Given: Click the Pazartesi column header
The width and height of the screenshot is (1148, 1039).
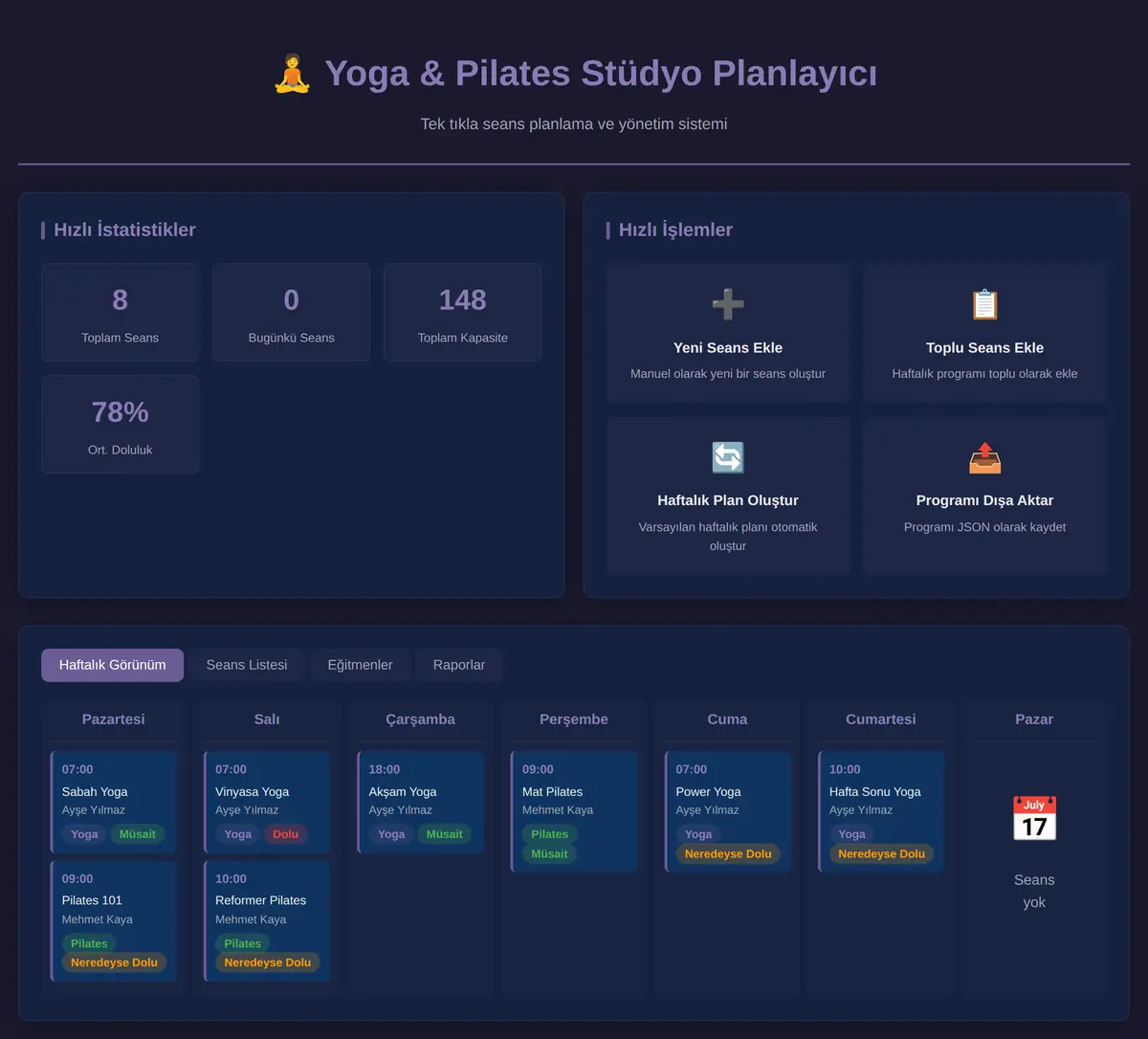Looking at the screenshot, I should (113, 719).
